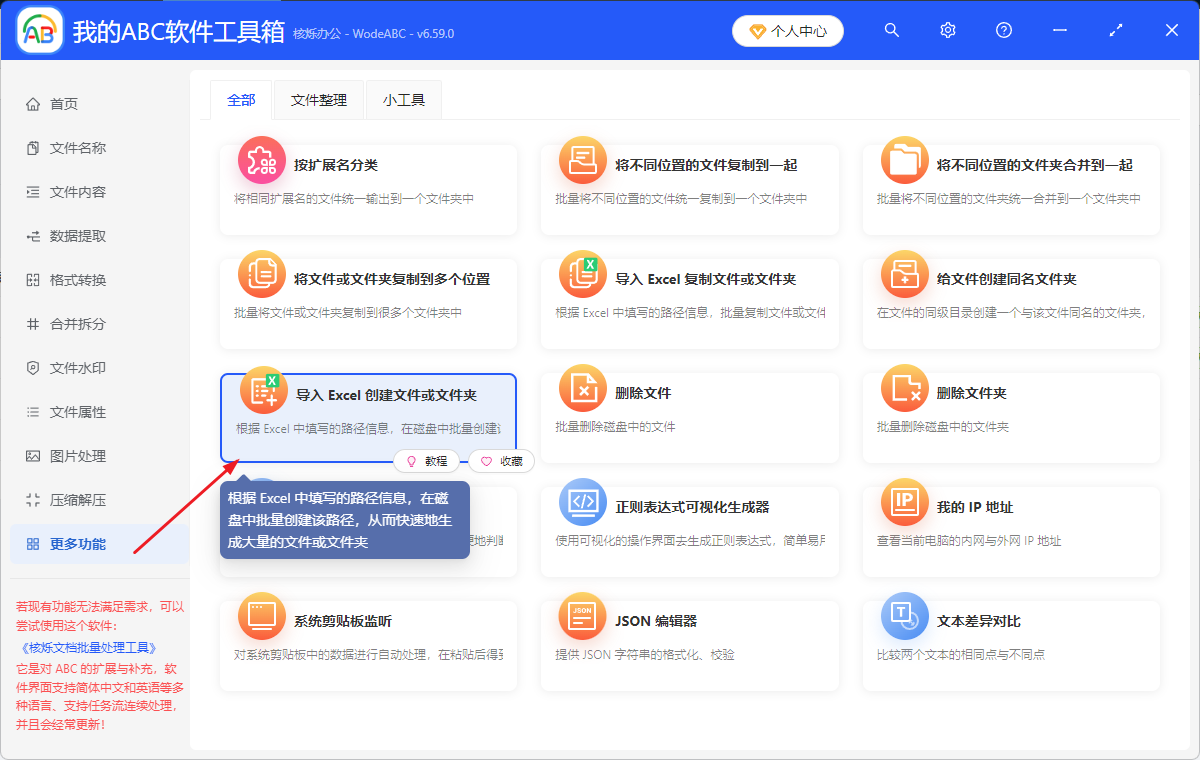Screen dimensions: 1200x760
Task: Click the 系统剪贴板监听 tool icon
Action: coord(261,617)
